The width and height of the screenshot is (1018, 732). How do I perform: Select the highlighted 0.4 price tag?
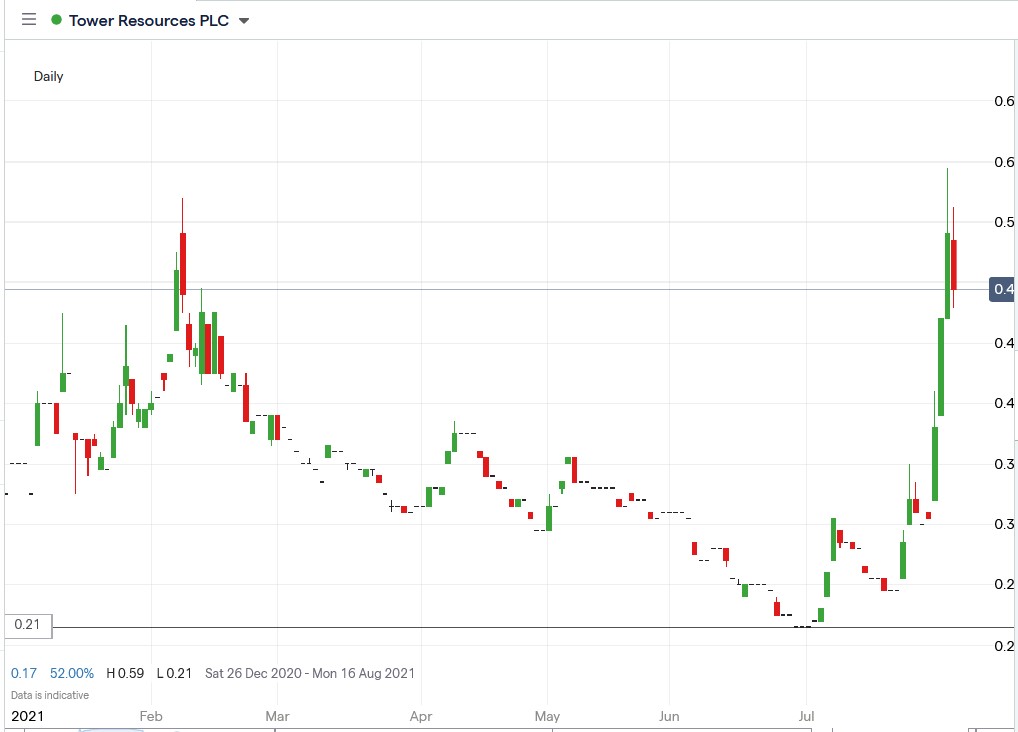coord(1001,289)
